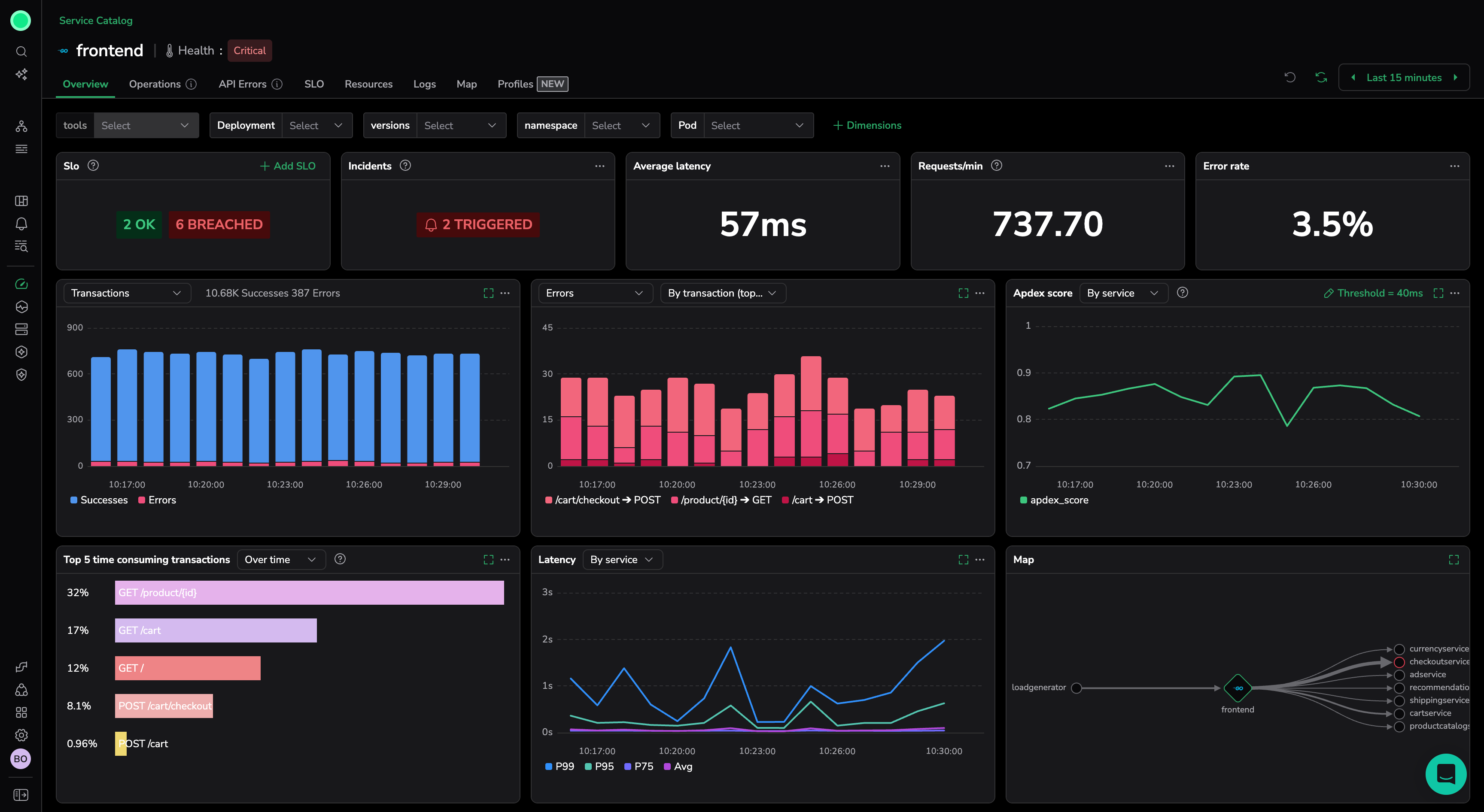Toggle the /cart/checkout POST error series
This screenshot has width=1484, height=812.
(x=602, y=500)
